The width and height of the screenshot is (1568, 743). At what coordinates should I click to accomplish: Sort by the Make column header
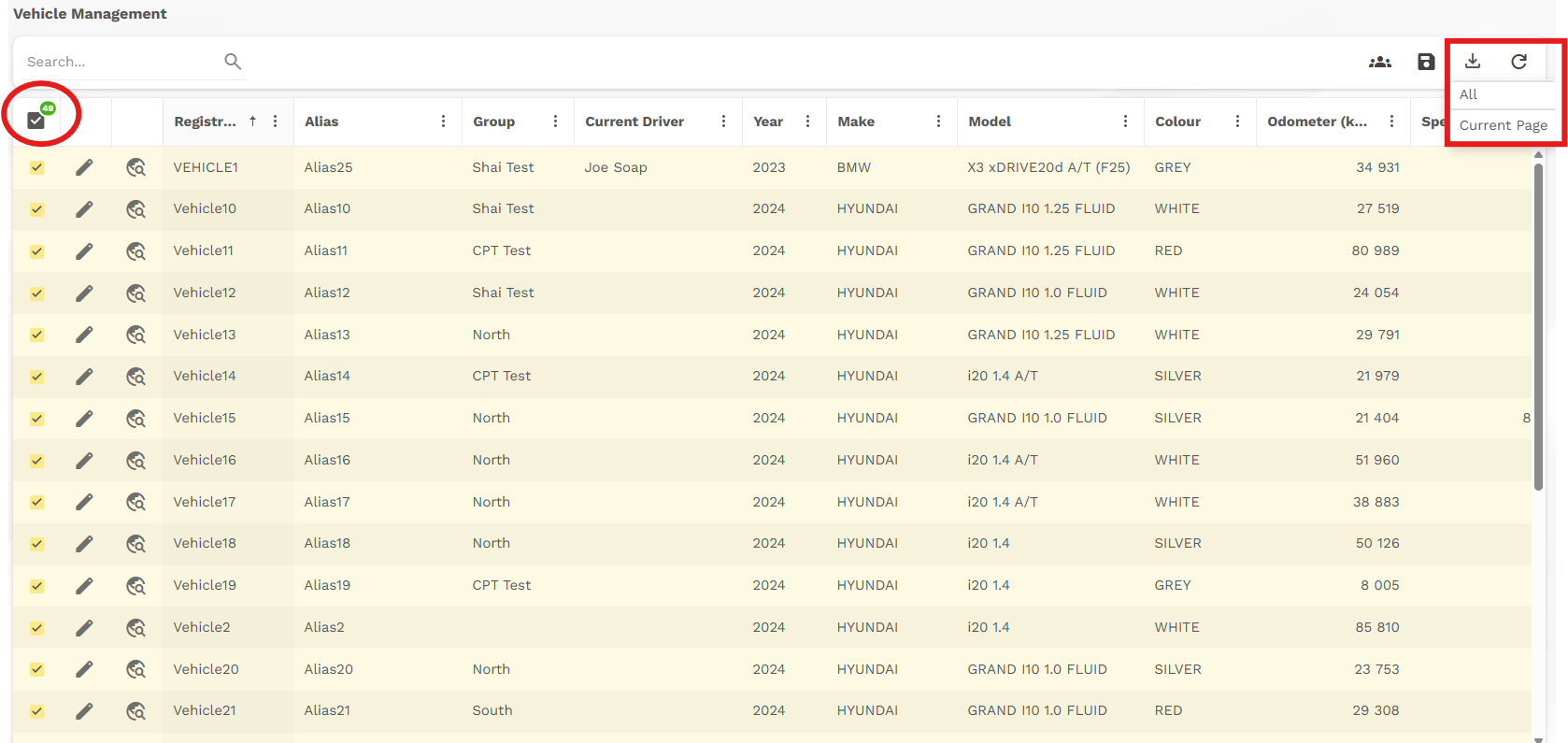(856, 121)
